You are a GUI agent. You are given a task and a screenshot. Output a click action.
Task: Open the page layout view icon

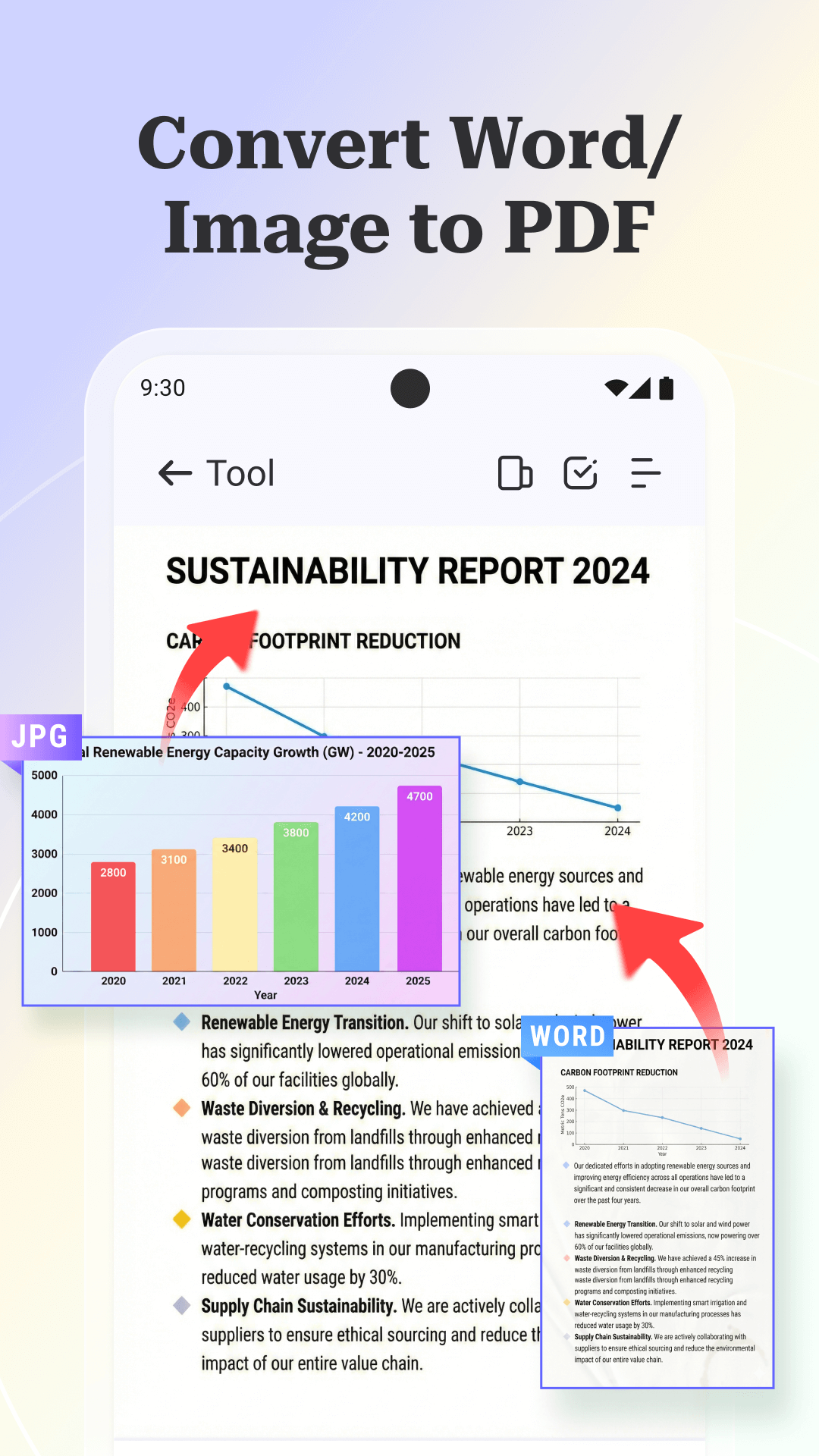[x=515, y=473]
